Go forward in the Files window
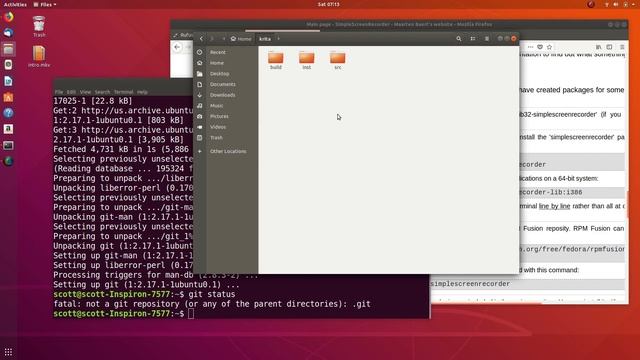 (212, 39)
